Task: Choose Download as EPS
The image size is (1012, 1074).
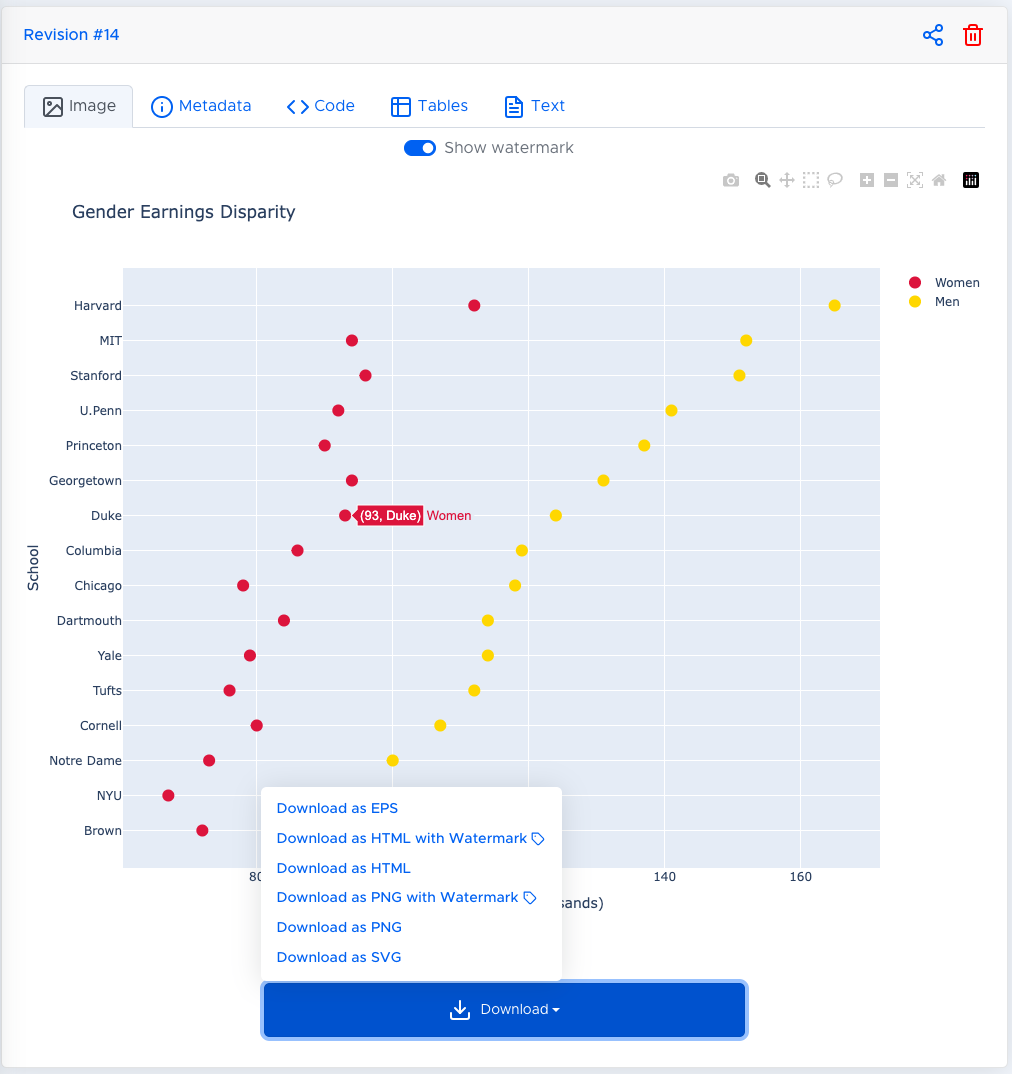Action: (x=337, y=808)
